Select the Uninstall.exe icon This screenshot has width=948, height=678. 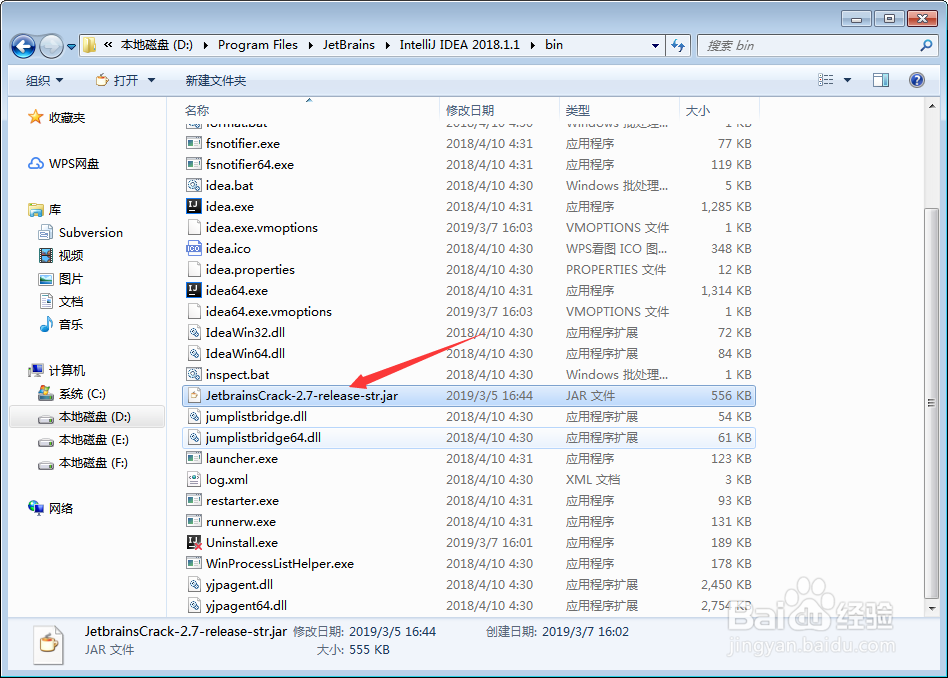[193, 543]
